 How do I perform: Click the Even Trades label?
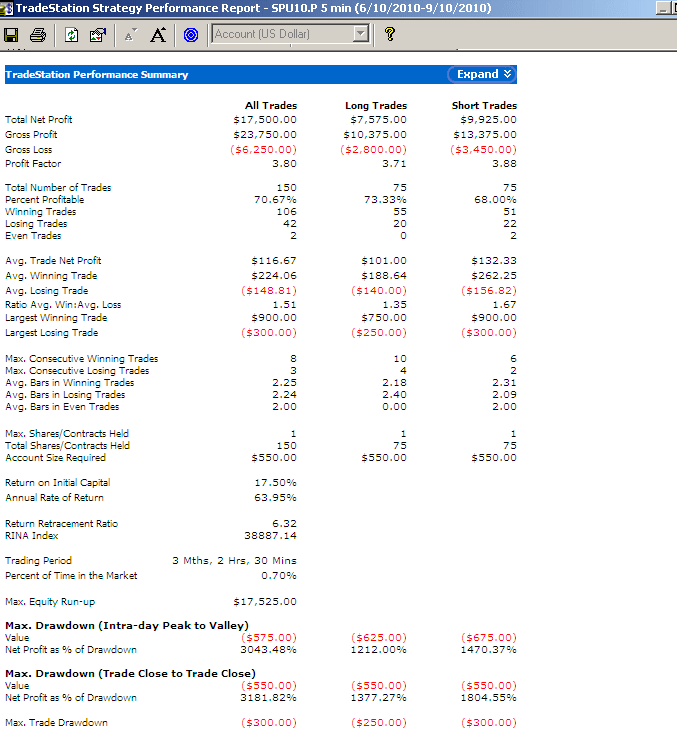(33, 235)
